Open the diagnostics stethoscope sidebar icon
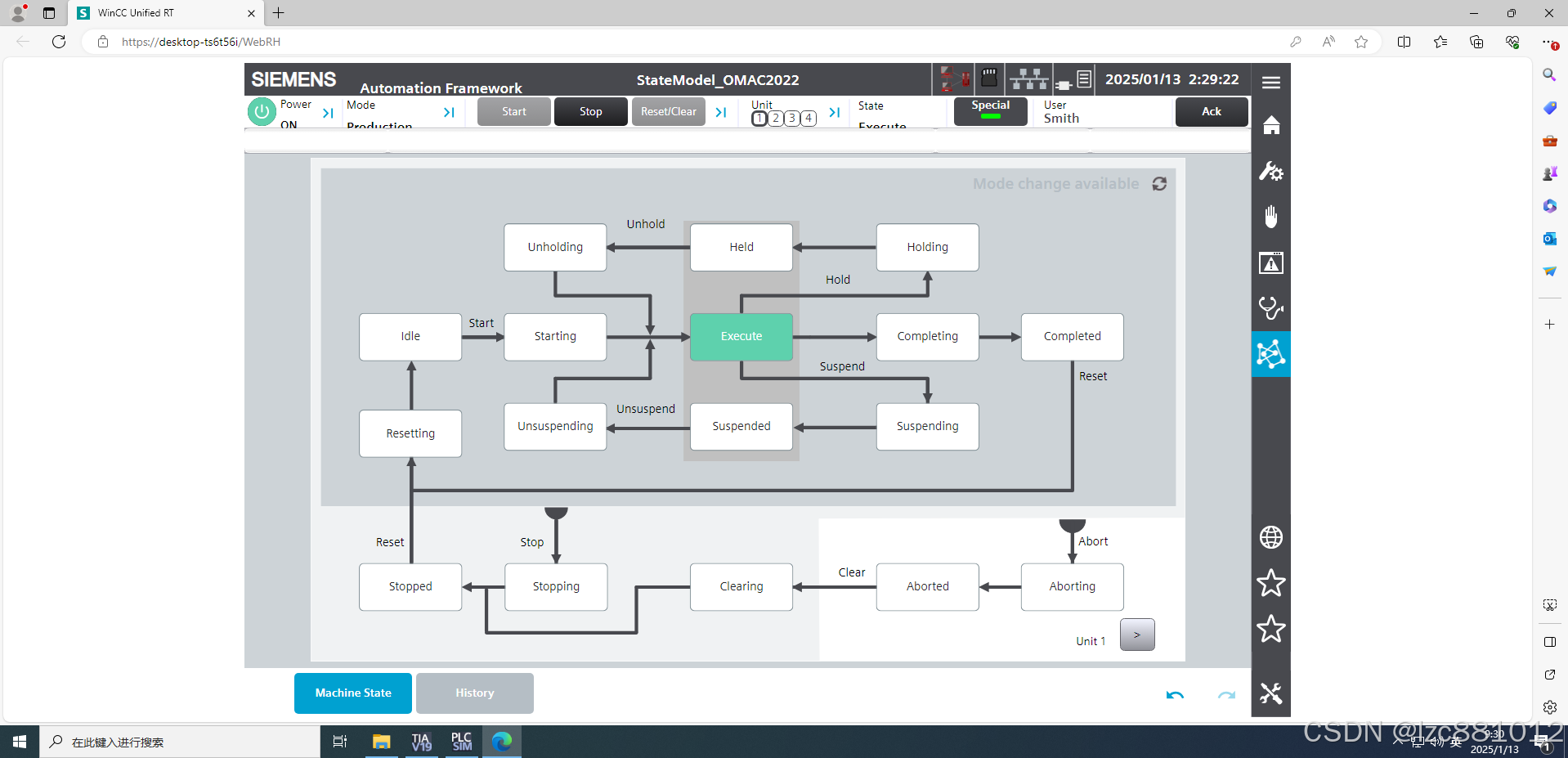The width and height of the screenshot is (1568, 758). 1270,308
